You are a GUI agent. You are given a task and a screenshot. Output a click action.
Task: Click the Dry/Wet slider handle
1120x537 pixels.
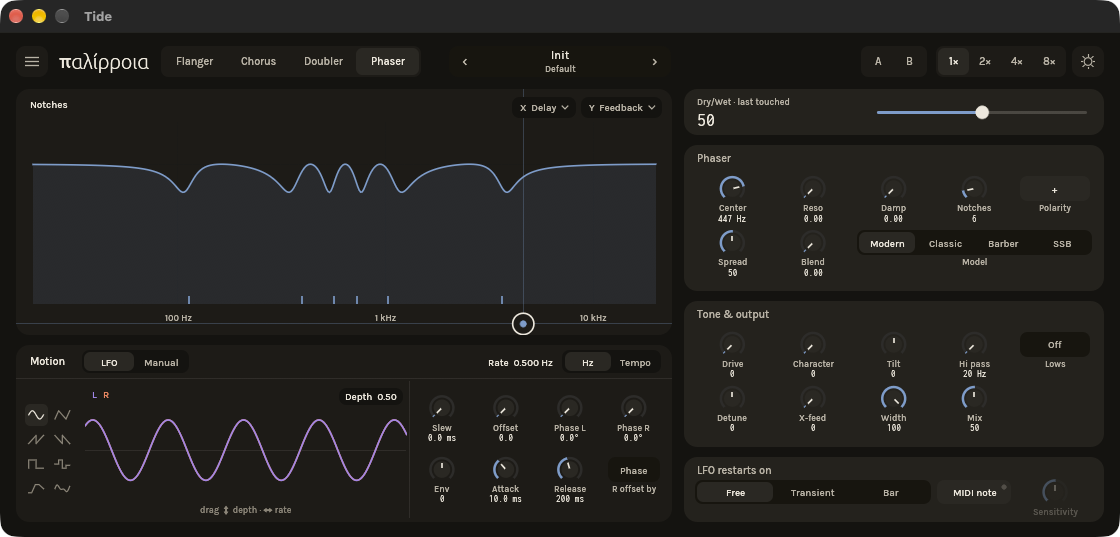[982, 112]
